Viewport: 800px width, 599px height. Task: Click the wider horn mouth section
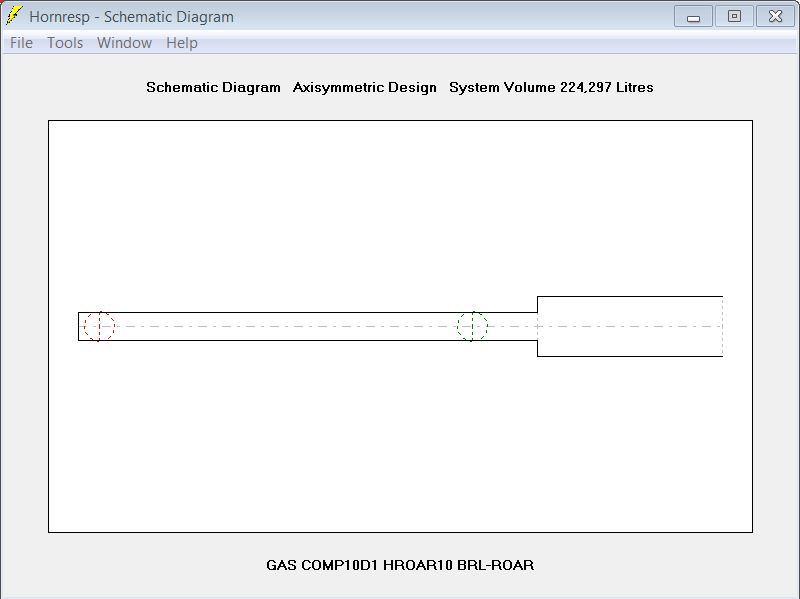pos(630,327)
